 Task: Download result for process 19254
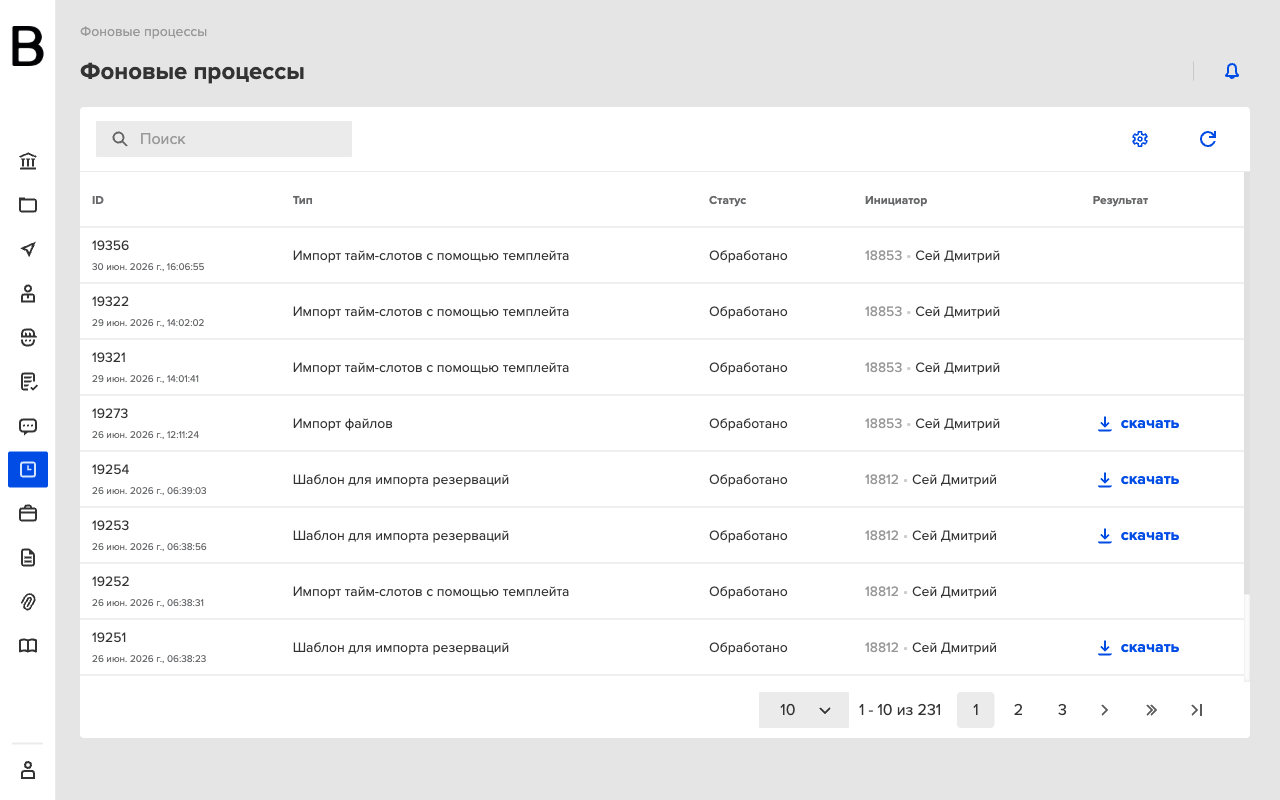(x=1138, y=479)
